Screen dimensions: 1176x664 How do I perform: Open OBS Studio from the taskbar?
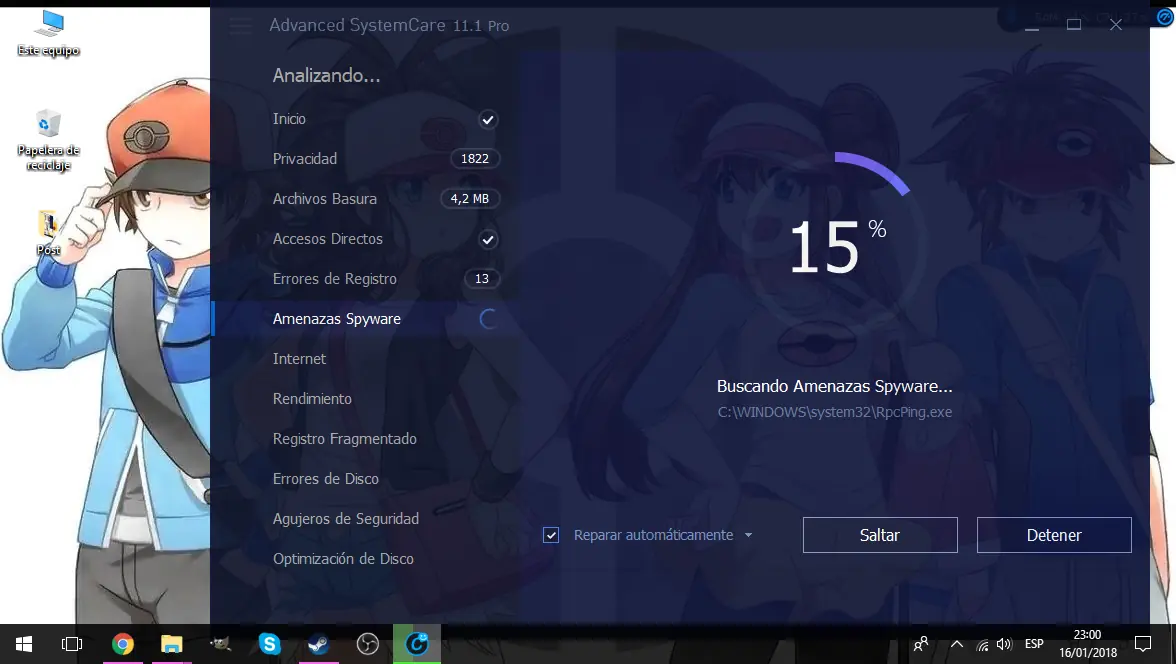tap(367, 644)
